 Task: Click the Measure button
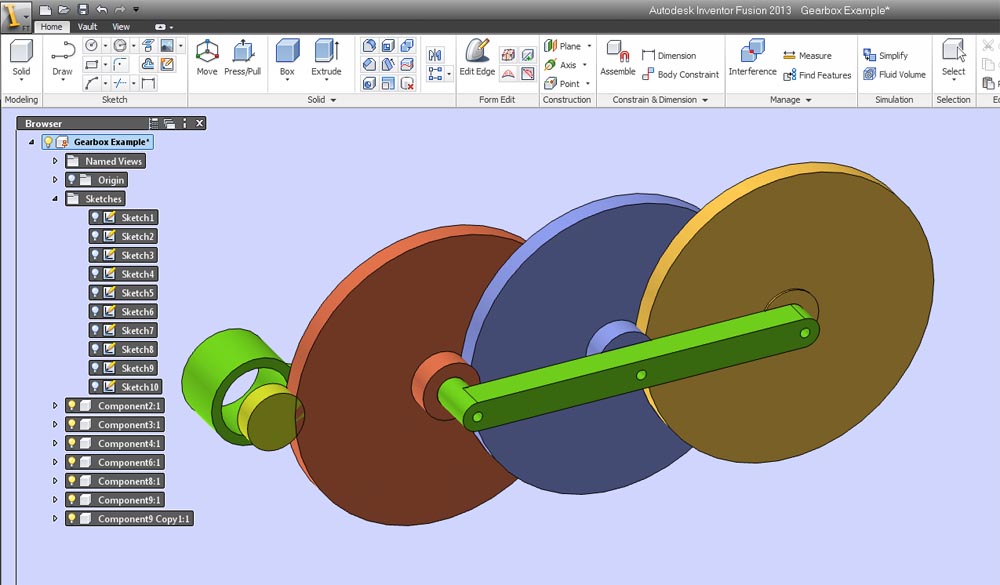807,56
